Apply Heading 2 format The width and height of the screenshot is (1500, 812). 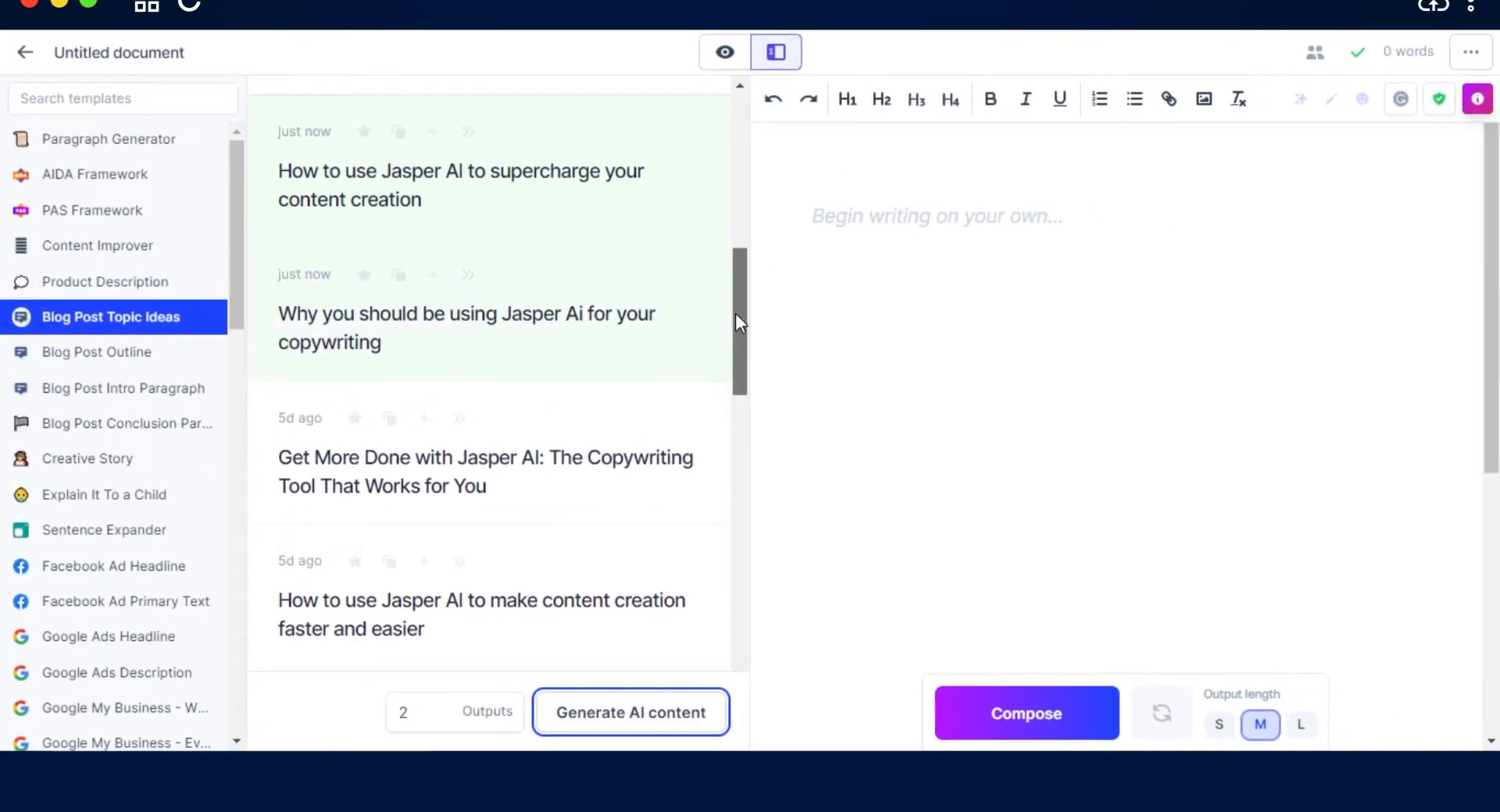881,99
